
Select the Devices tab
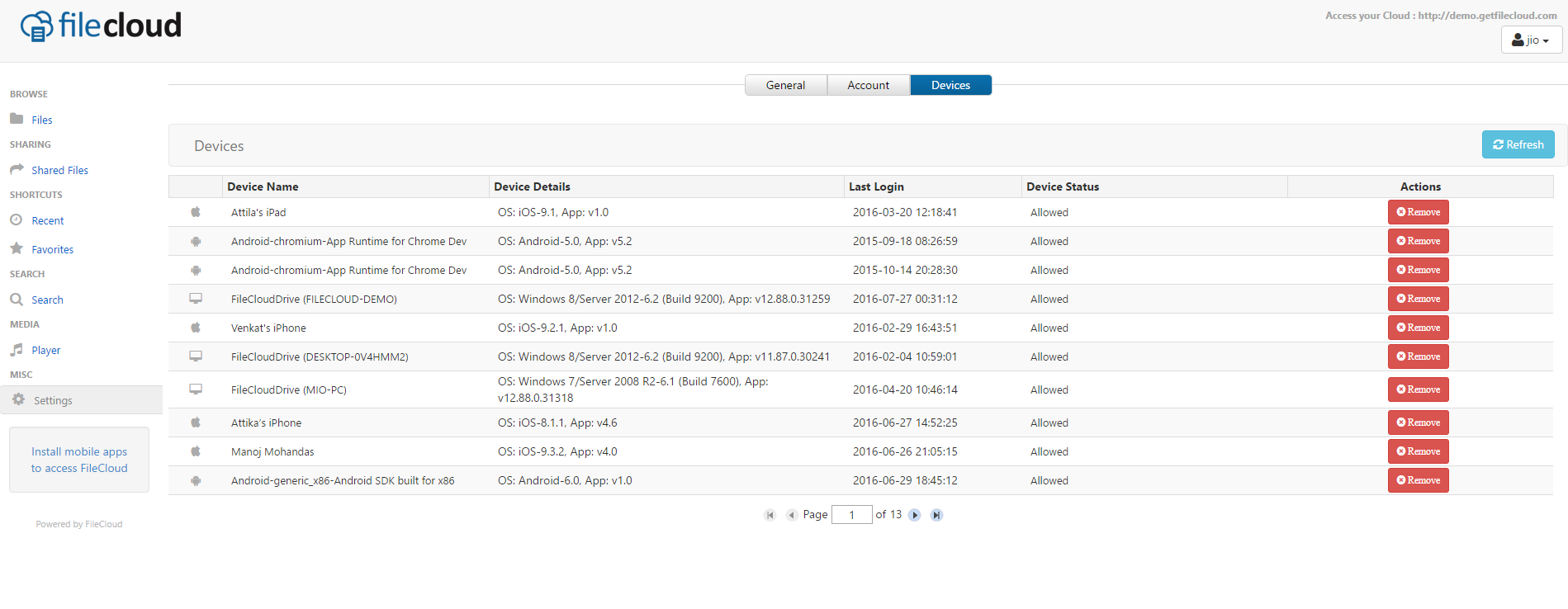pos(951,85)
